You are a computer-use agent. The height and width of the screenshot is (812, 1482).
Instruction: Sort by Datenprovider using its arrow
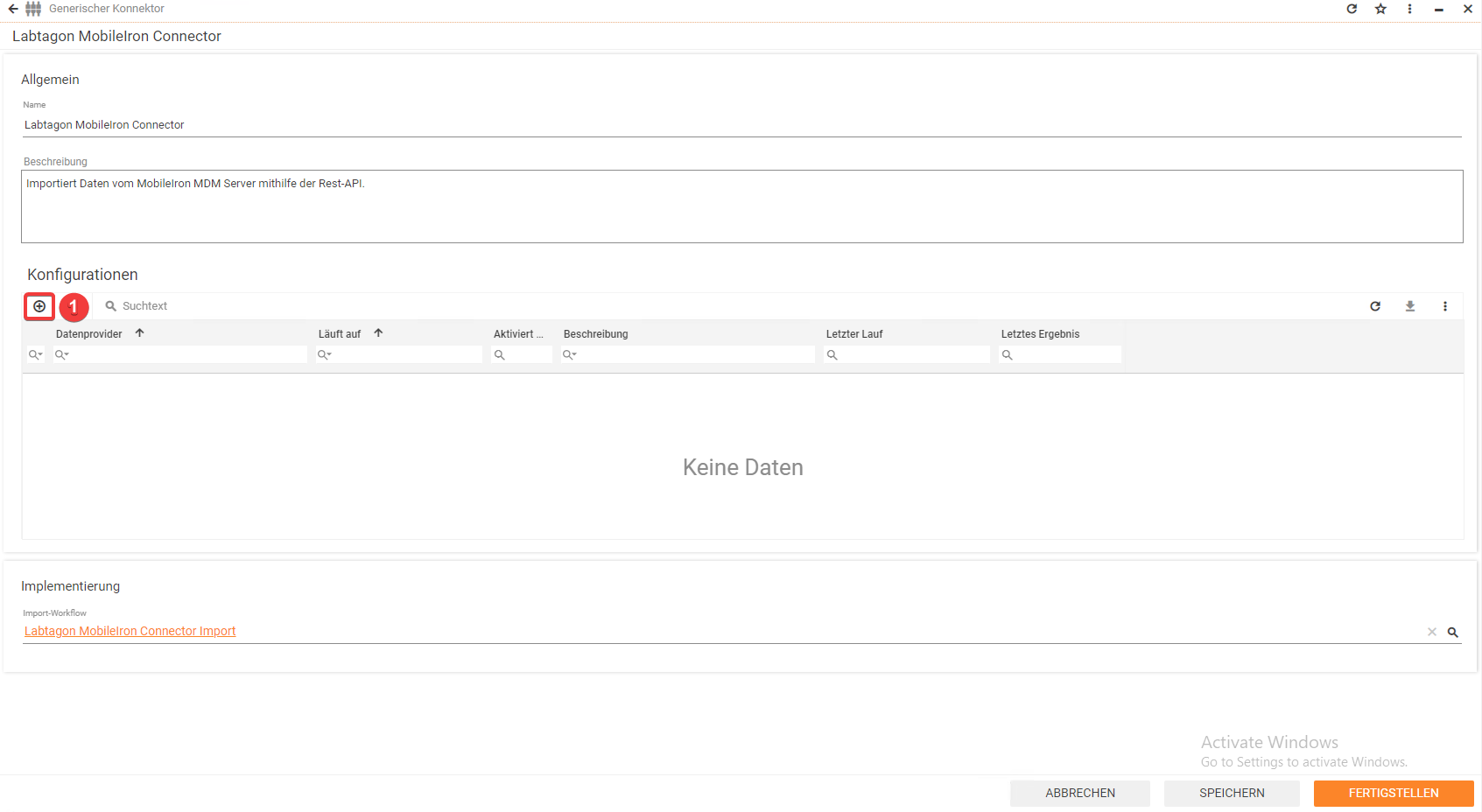[x=139, y=333]
